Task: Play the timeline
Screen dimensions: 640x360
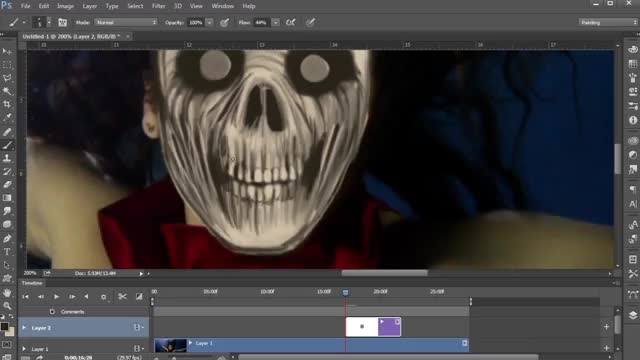Action: tap(56, 297)
